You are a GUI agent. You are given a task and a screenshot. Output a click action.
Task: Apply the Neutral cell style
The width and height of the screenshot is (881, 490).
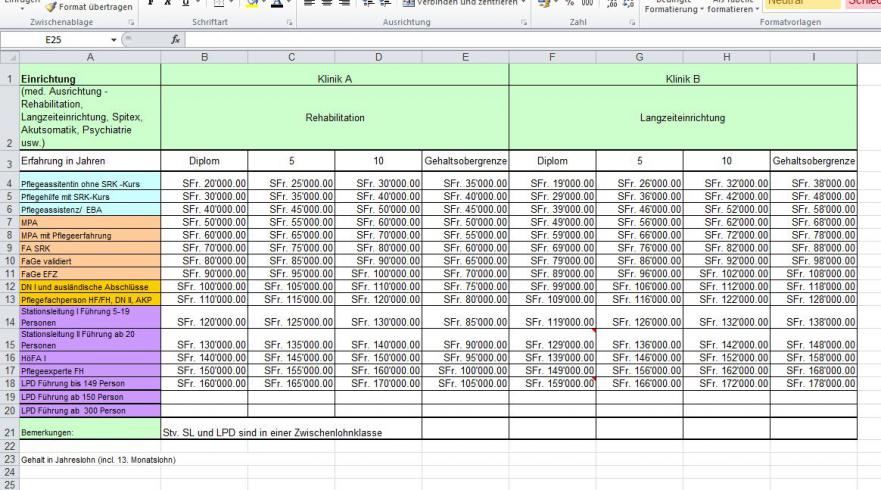(x=801, y=3)
